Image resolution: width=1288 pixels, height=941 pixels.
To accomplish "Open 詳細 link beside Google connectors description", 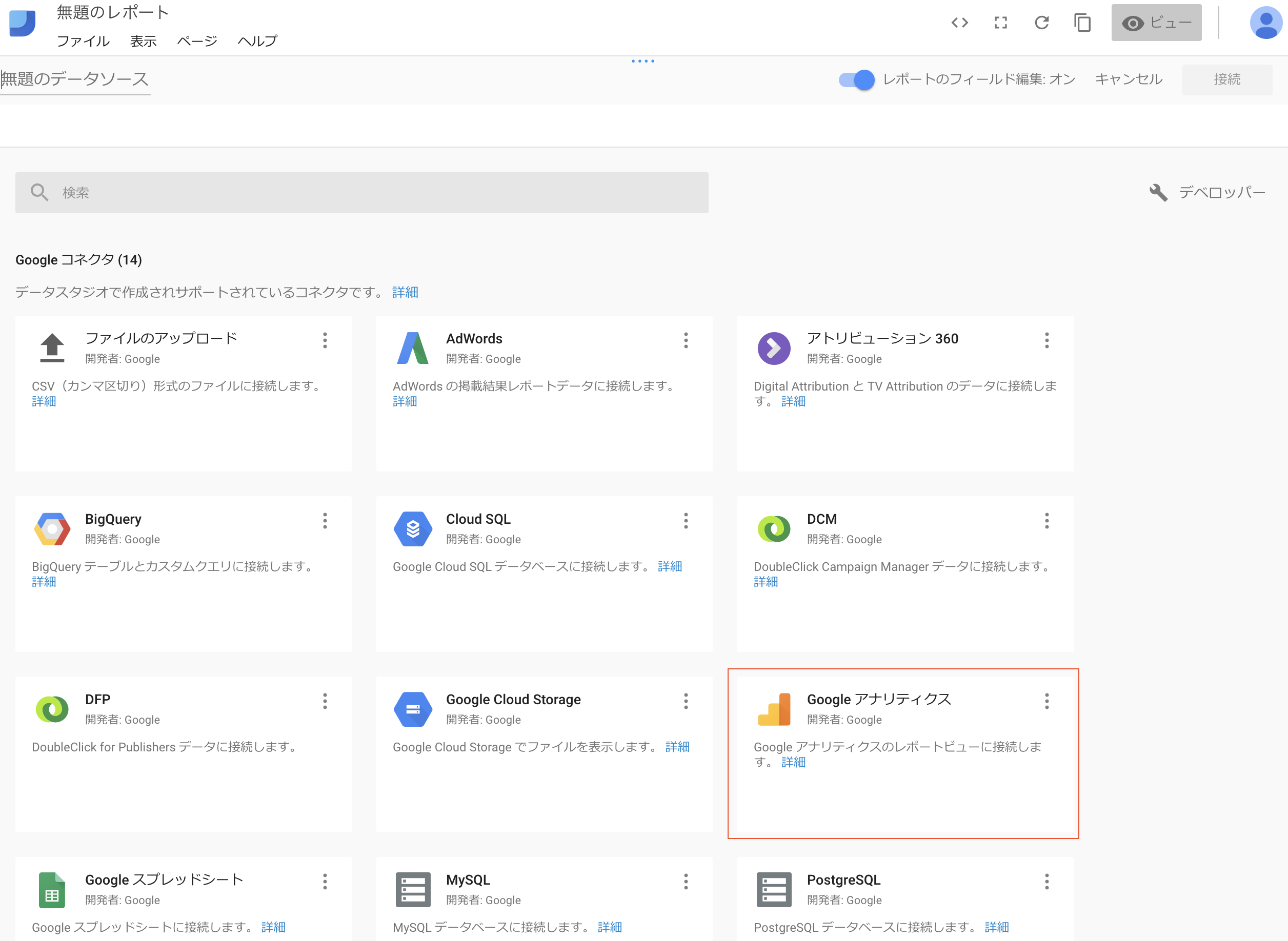I will tap(405, 292).
